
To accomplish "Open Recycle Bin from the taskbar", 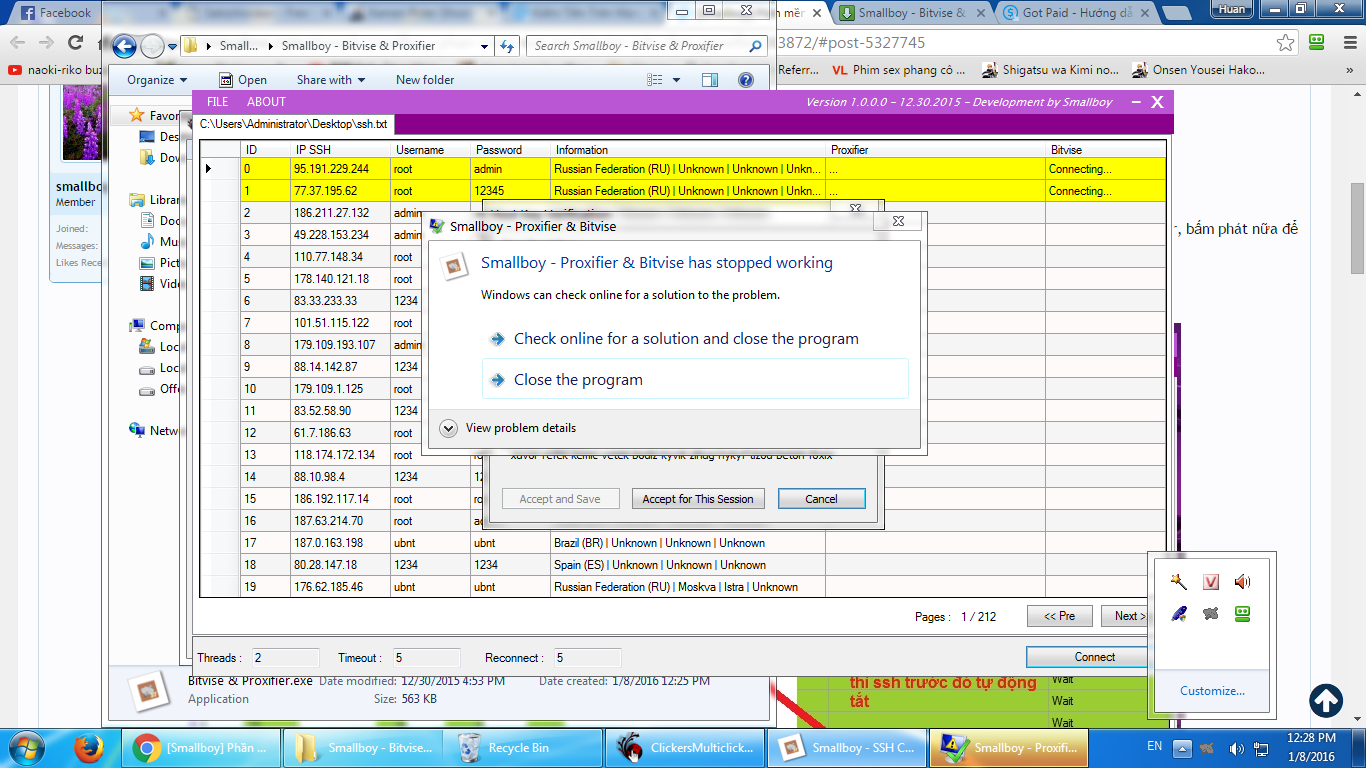I will click(525, 748).
